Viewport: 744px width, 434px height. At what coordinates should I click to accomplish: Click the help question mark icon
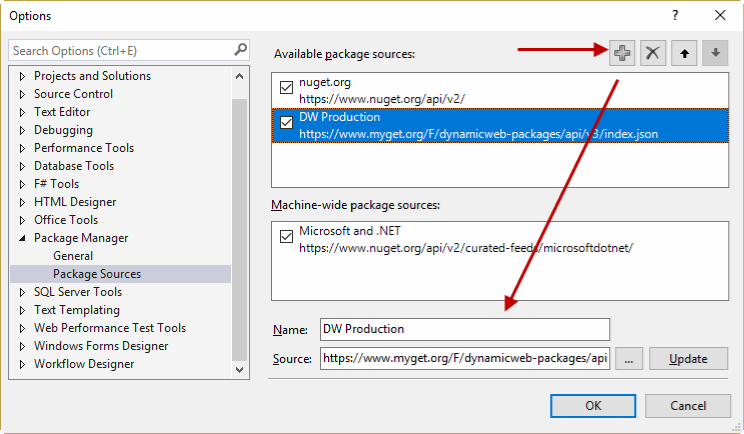[675, 15]
